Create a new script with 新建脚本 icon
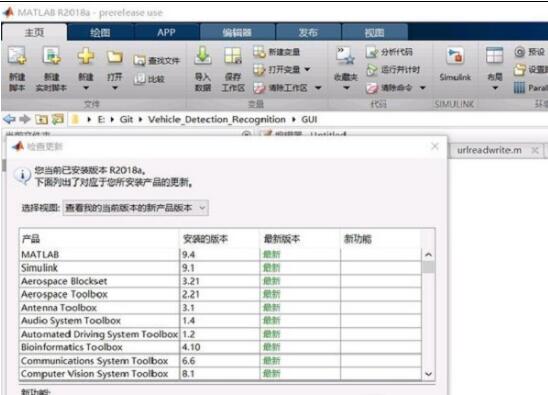This screenshot has width=548, height=395. (x=17, y=56)
